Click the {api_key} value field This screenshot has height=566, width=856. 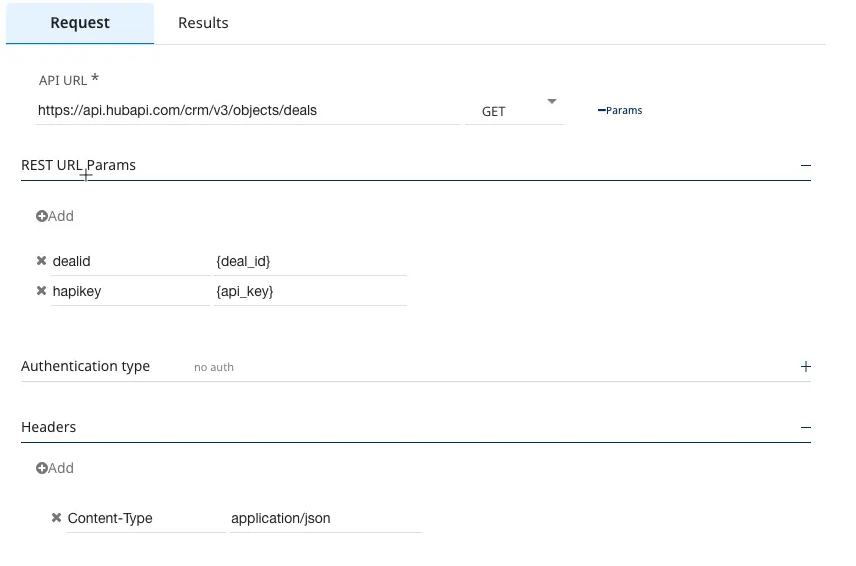coord(308,291)
